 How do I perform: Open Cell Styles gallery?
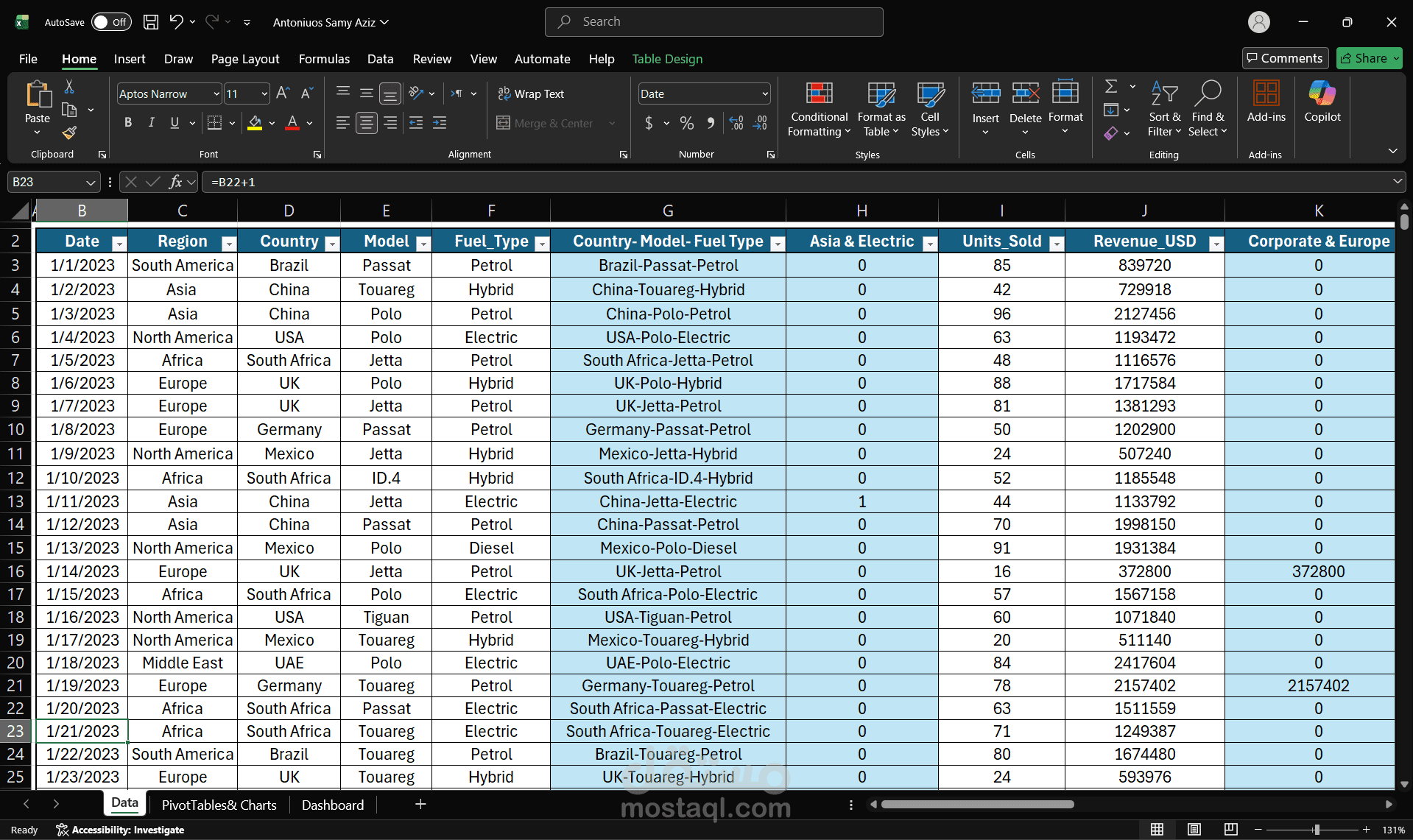(930, 109)
